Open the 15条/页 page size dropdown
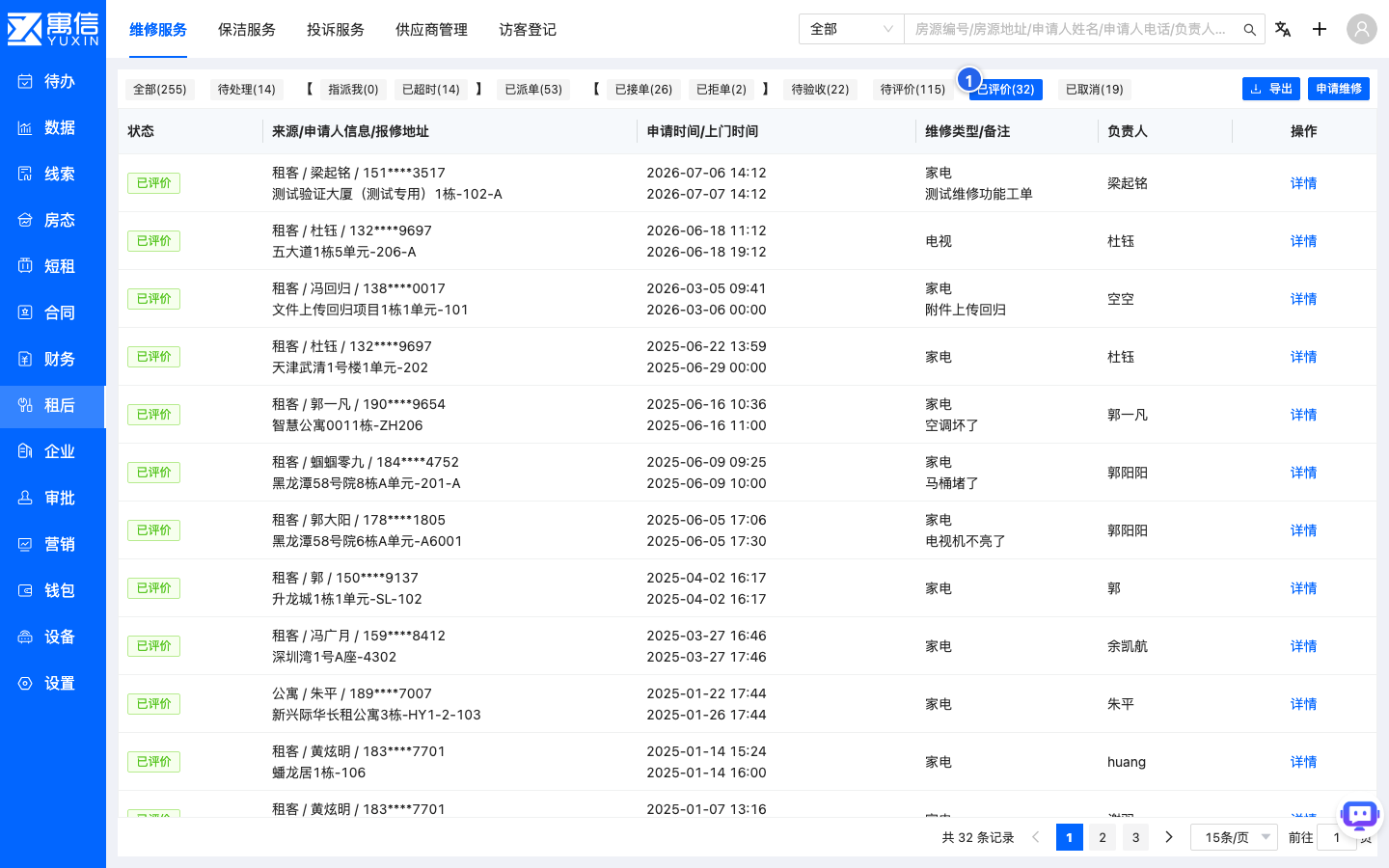The width and height of the screenshot is (1389, 868). point(1235,837)
